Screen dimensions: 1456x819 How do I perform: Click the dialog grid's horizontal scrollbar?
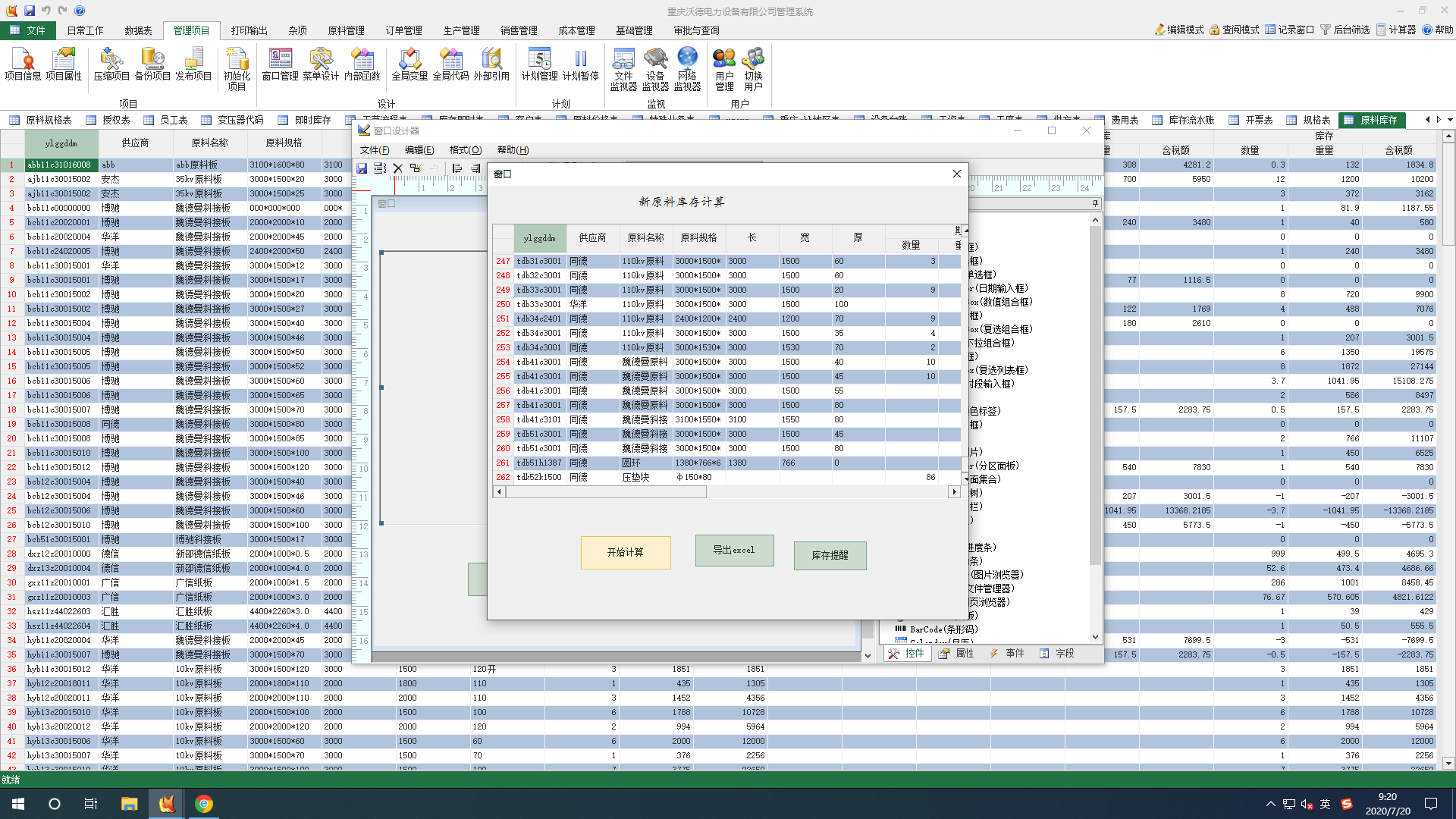(606, 492)
